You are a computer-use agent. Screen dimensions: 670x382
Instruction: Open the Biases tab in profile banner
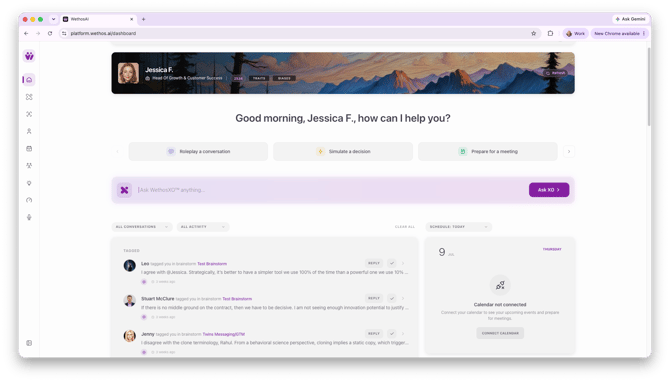284,78
